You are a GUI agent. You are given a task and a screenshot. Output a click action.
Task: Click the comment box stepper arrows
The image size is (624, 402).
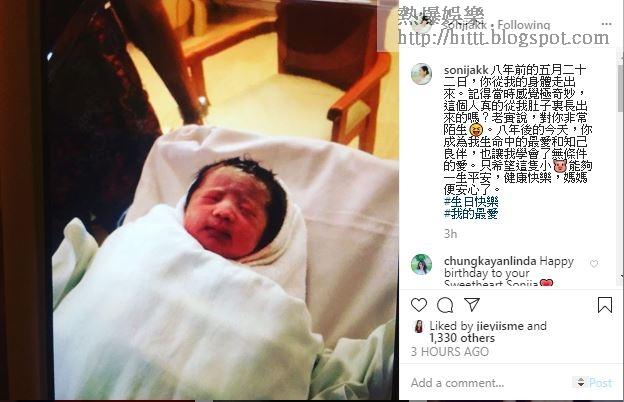[x=581, y=382]
